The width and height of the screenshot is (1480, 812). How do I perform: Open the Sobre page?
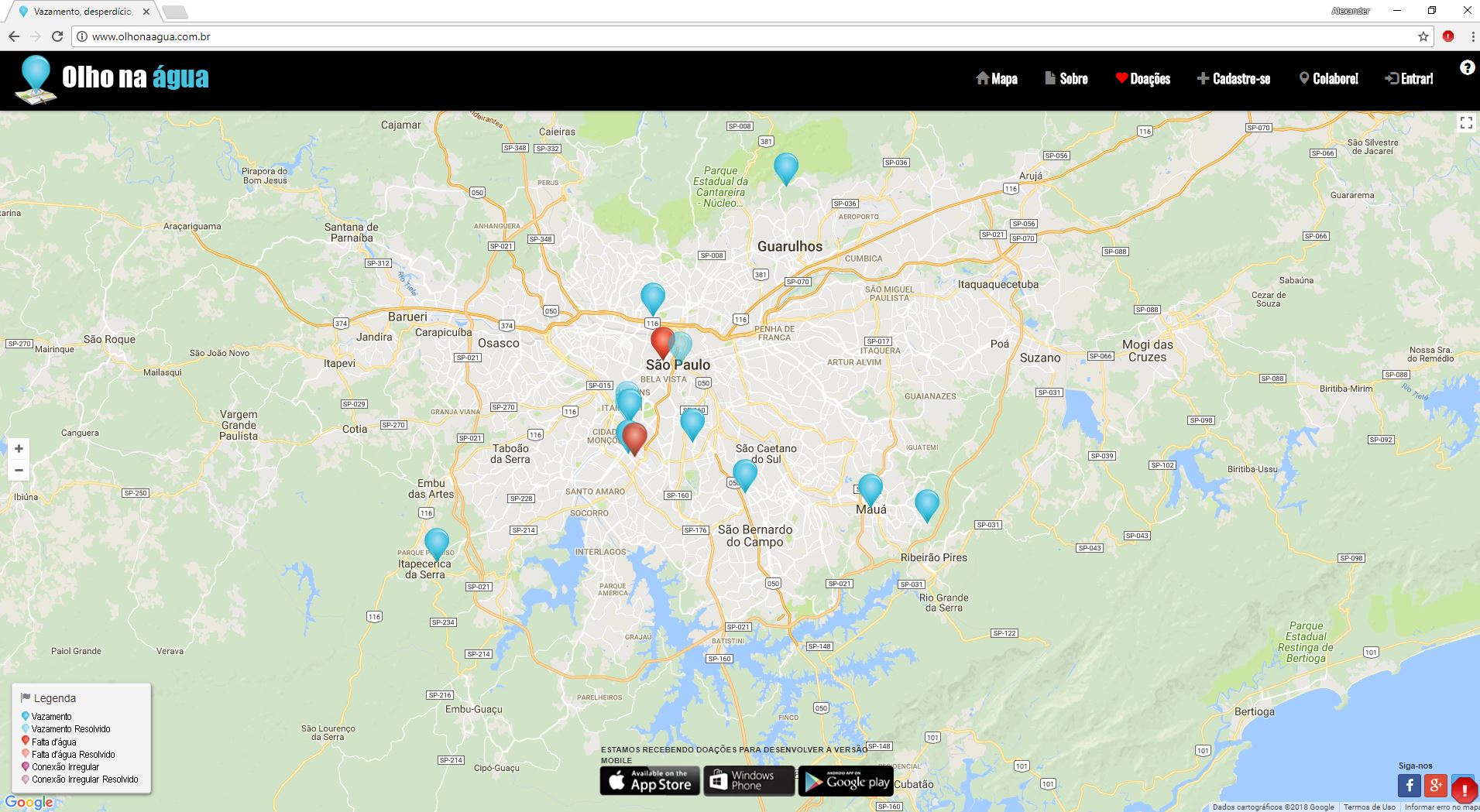click(x=1066, y=78)
